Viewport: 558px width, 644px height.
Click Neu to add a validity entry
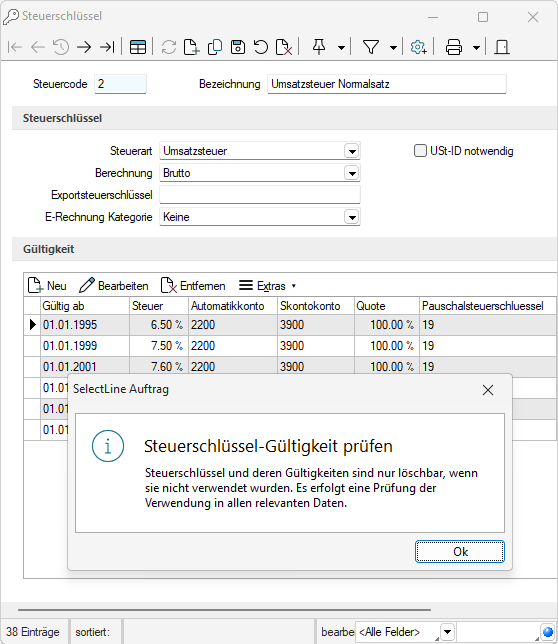point(47,285)
